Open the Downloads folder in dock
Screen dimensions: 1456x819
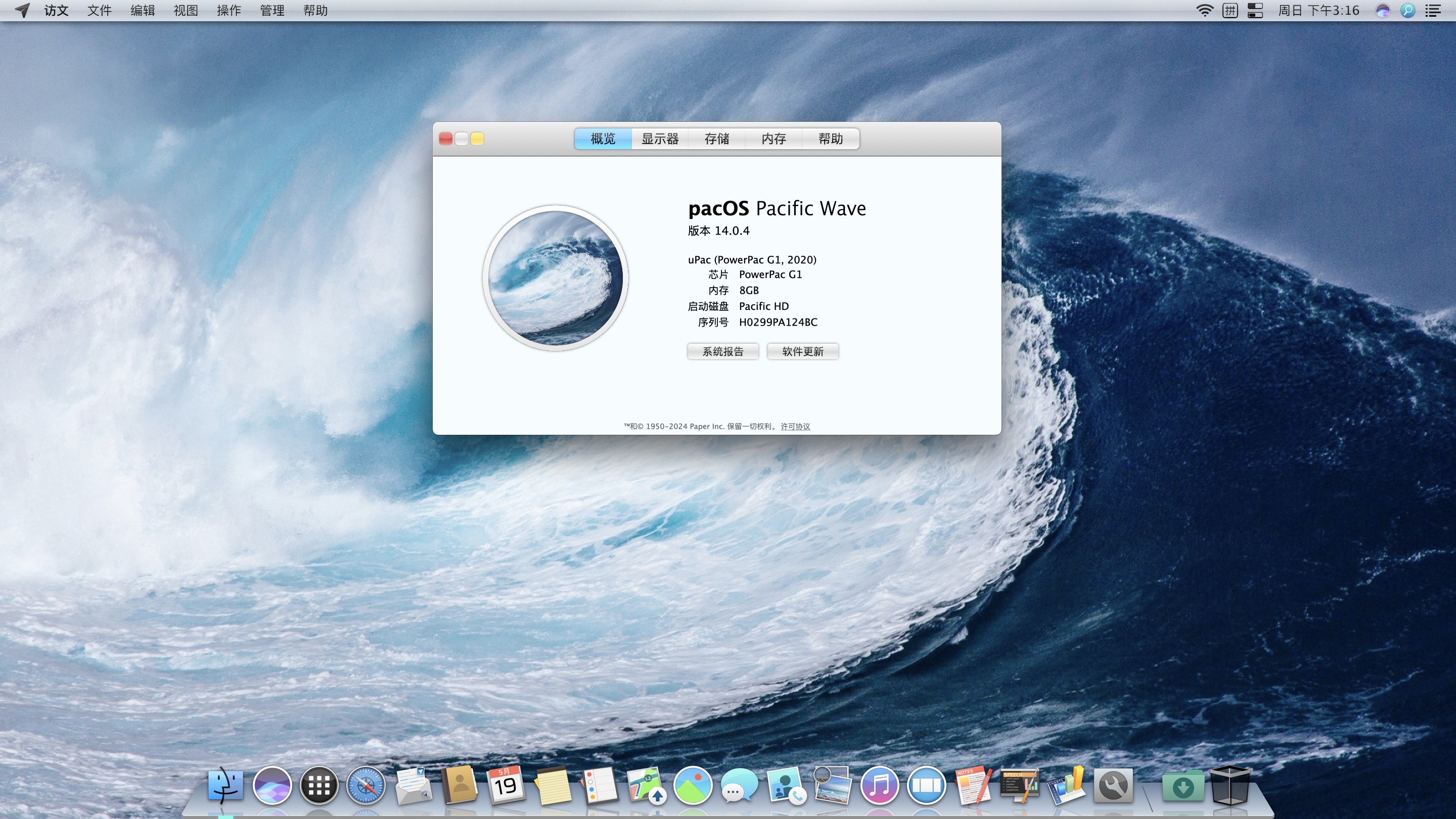1183,786
